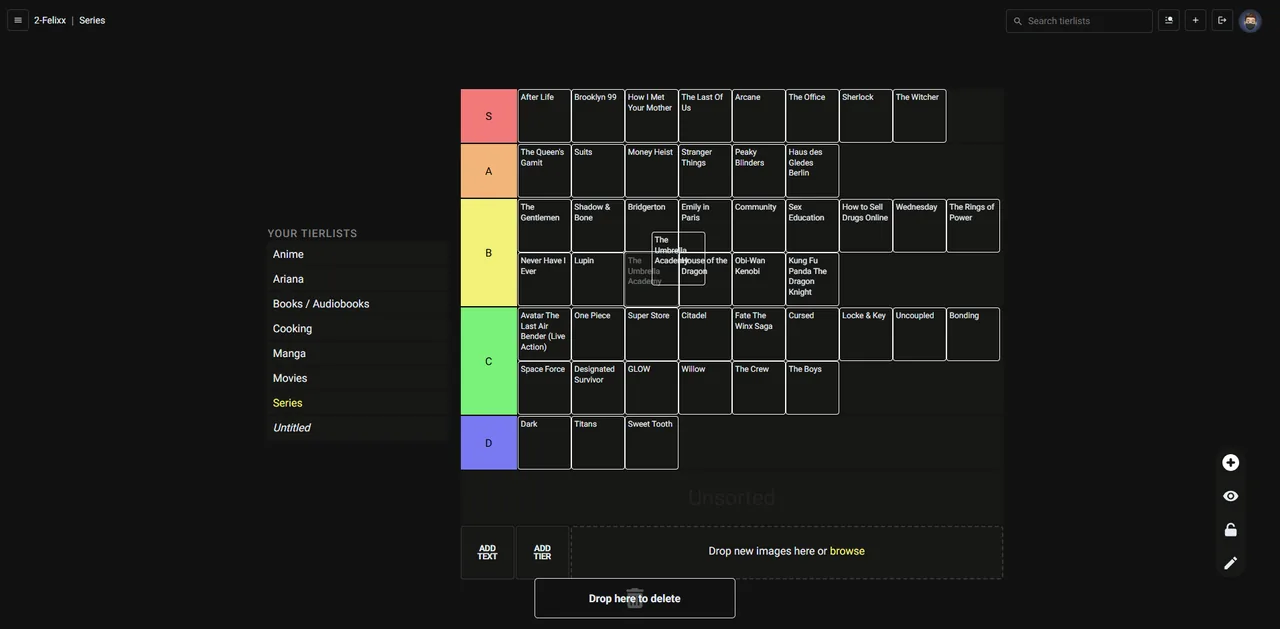
Task: Select The Boys card
Action: click(813, 388)
